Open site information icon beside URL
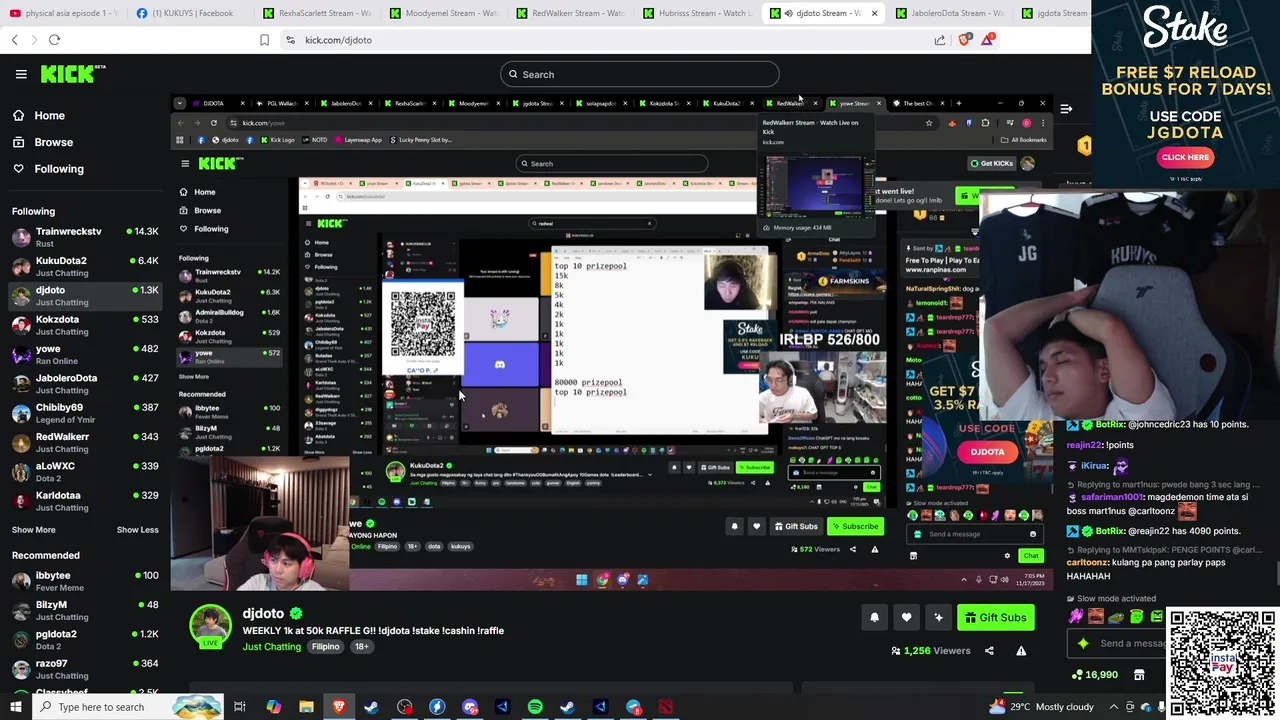This screenshot has height=720, width=1280. [290, 40]
